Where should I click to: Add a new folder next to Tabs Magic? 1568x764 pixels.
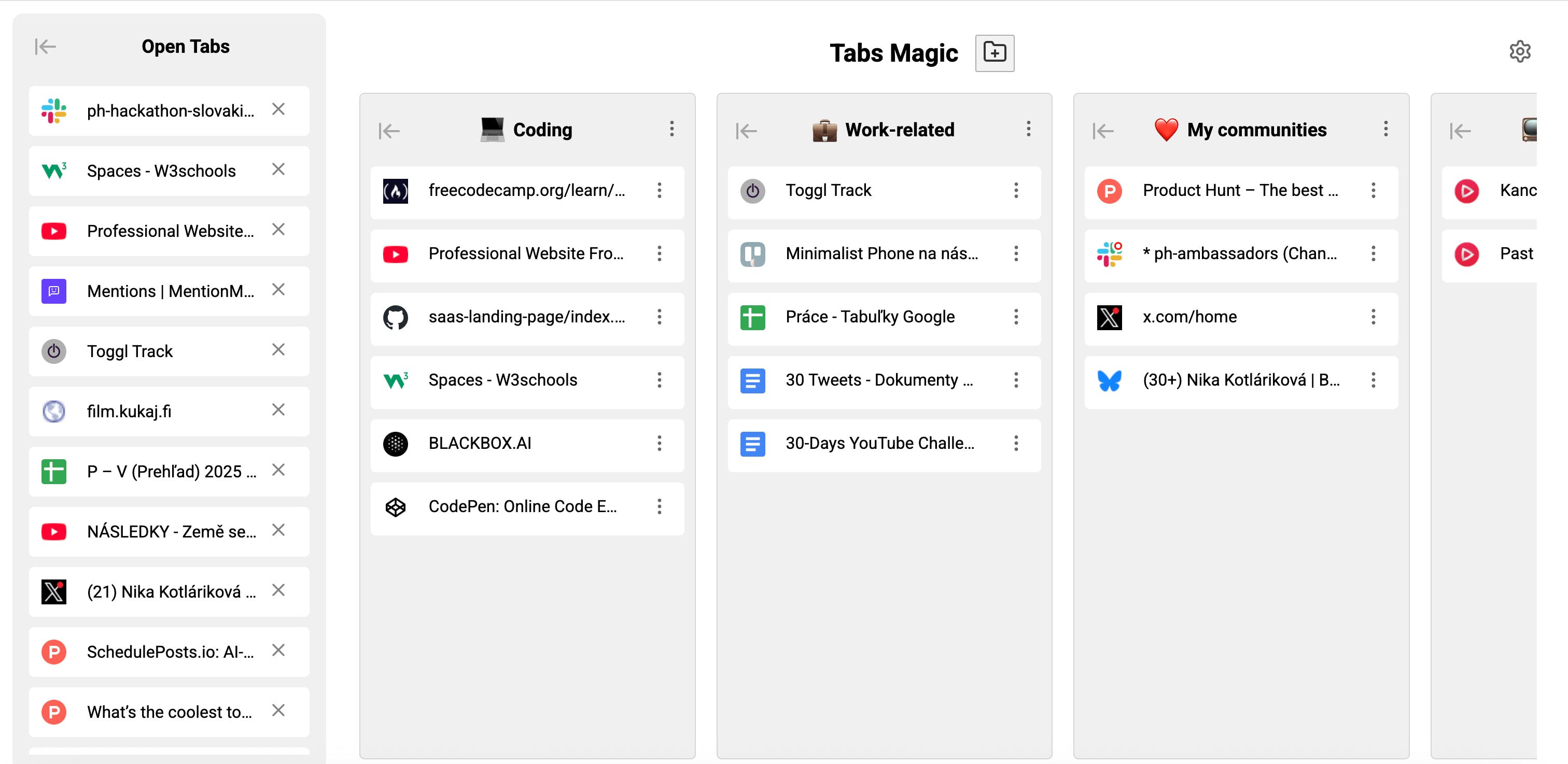995,53
